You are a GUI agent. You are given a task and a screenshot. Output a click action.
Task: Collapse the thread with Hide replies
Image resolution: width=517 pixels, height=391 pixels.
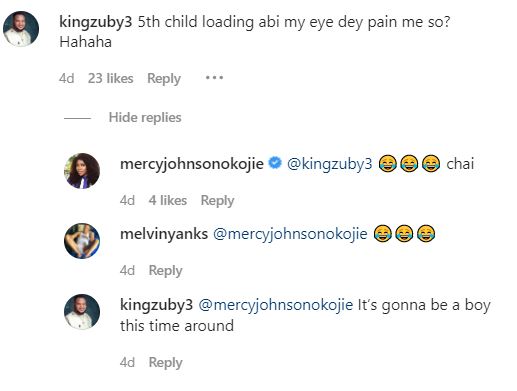[x=145, y=117]
